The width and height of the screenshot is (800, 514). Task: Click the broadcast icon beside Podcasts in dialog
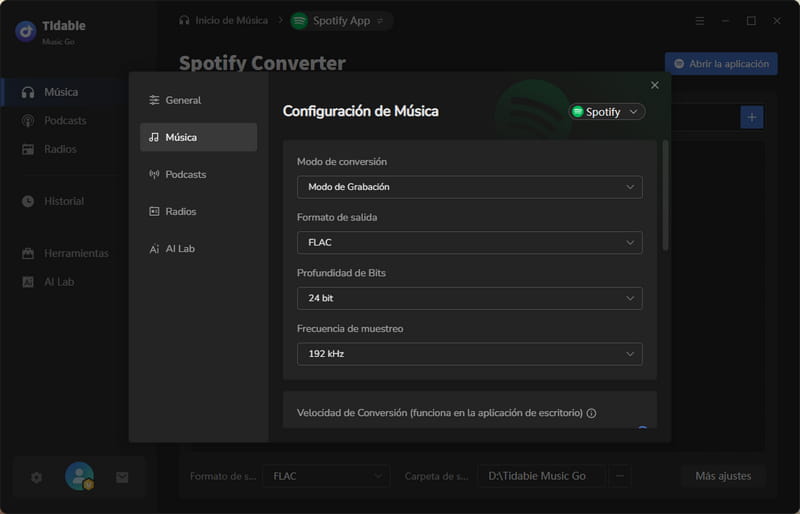(x=154, y=175)
